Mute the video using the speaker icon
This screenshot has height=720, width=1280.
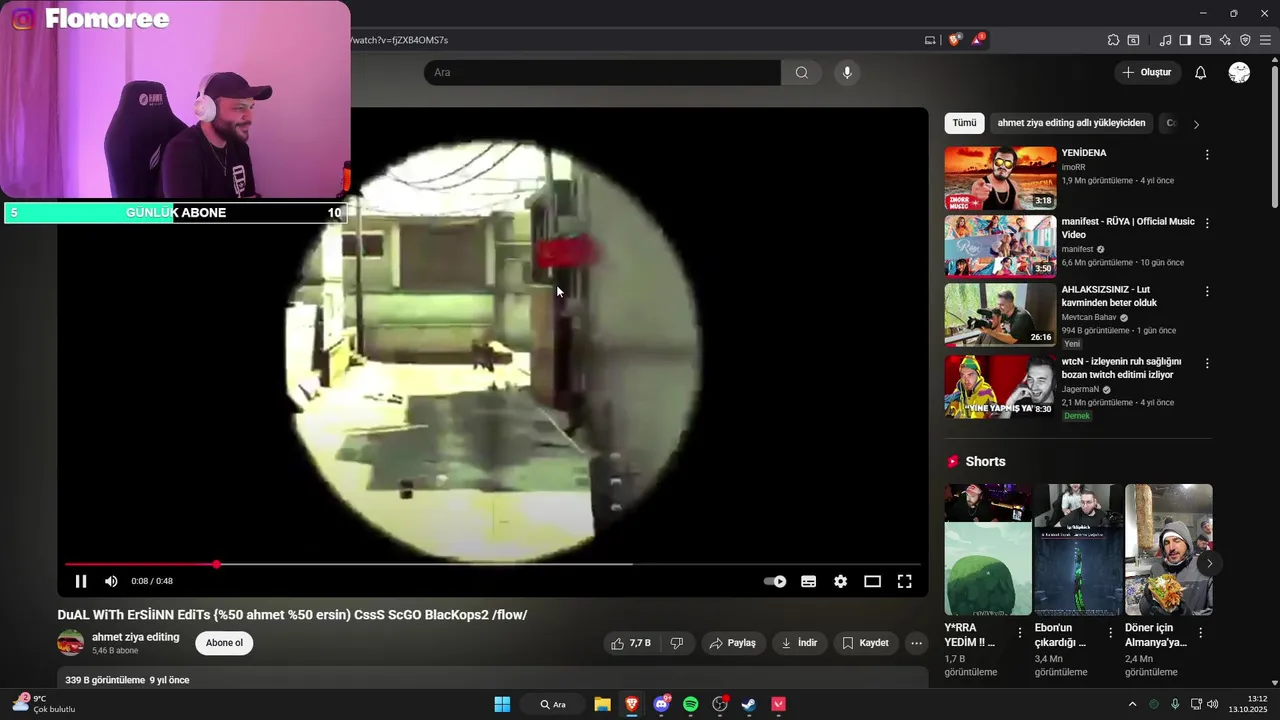(111, 581)
